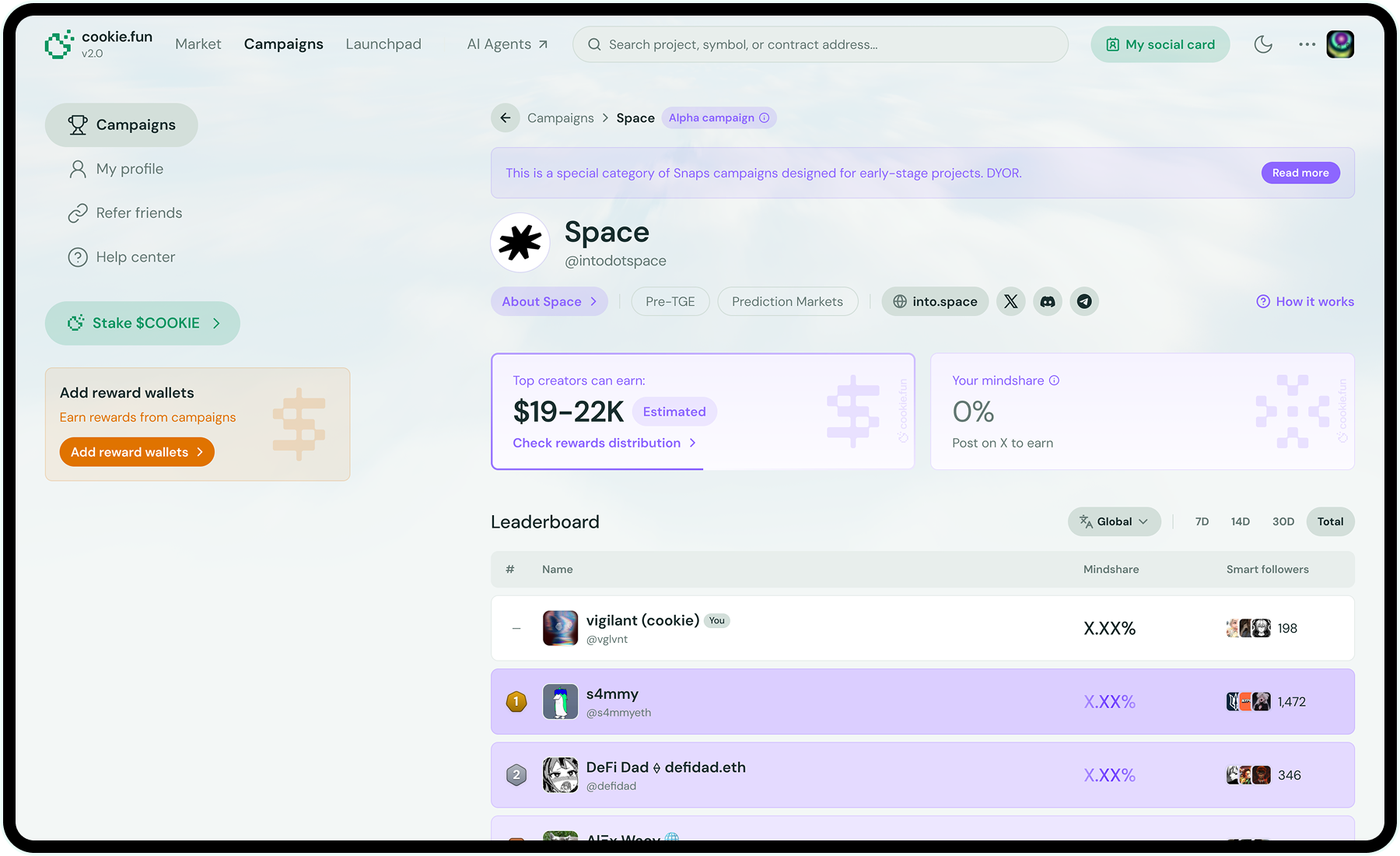Open My profile in the sidebar
Viewport: 1400px width, 856px height.
point(117,169)
